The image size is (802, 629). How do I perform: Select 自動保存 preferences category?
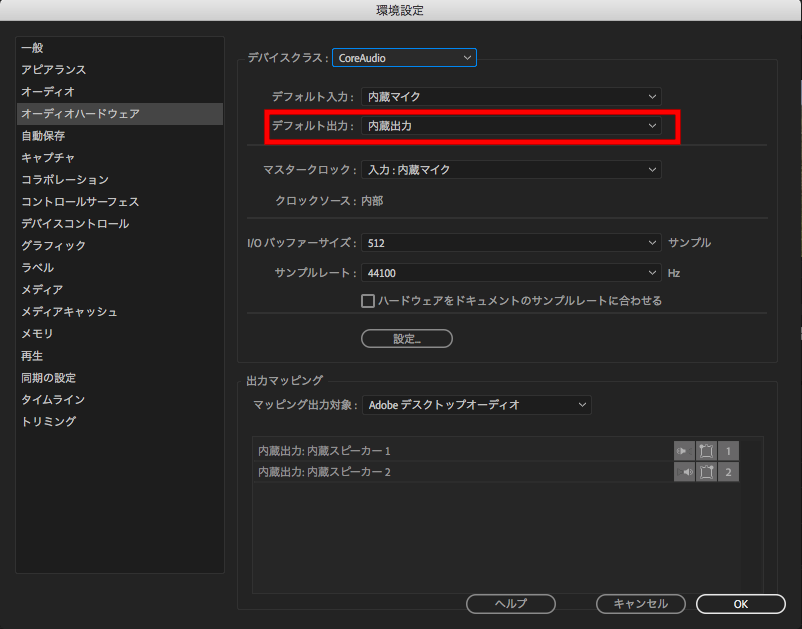pos(120,136)
